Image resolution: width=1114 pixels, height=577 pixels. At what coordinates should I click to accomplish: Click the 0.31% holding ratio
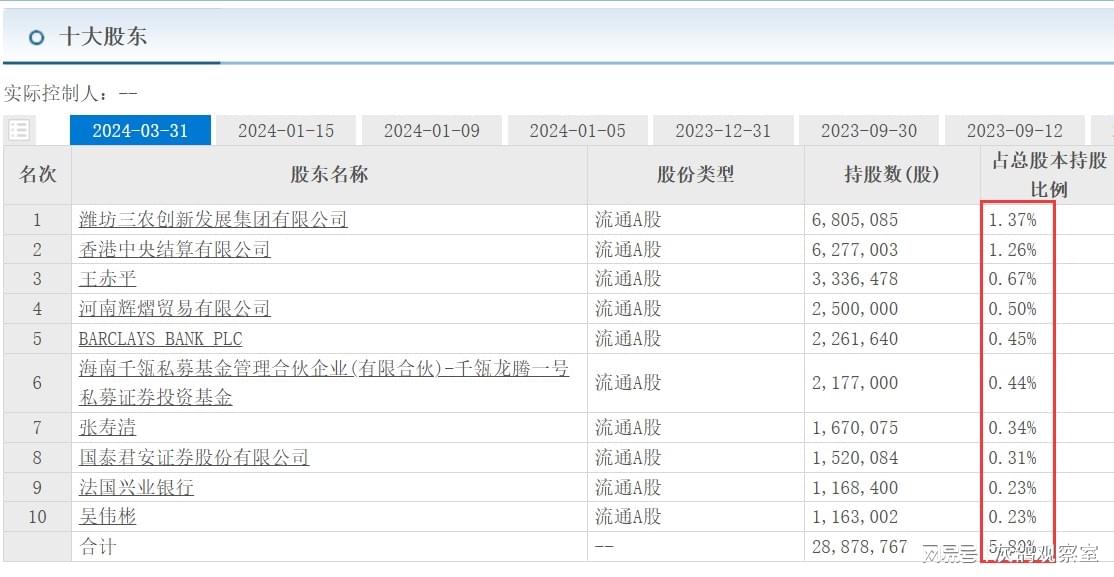[x=1012, y=458]
